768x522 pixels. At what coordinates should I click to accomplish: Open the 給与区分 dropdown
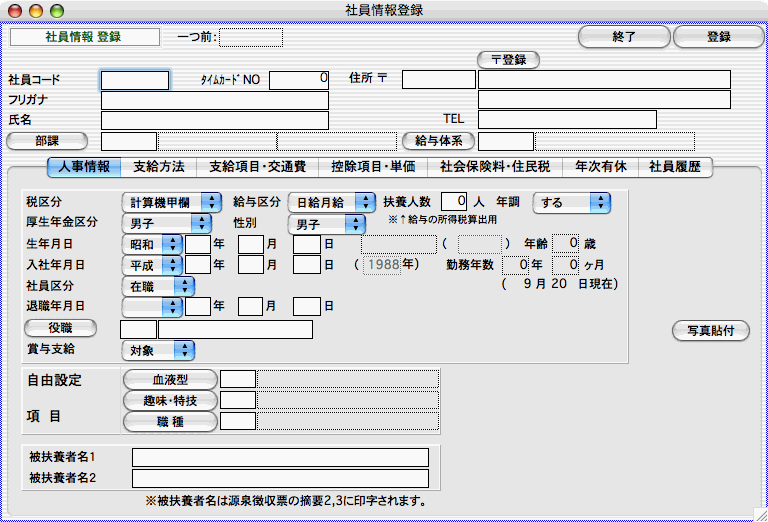point(331,202)
